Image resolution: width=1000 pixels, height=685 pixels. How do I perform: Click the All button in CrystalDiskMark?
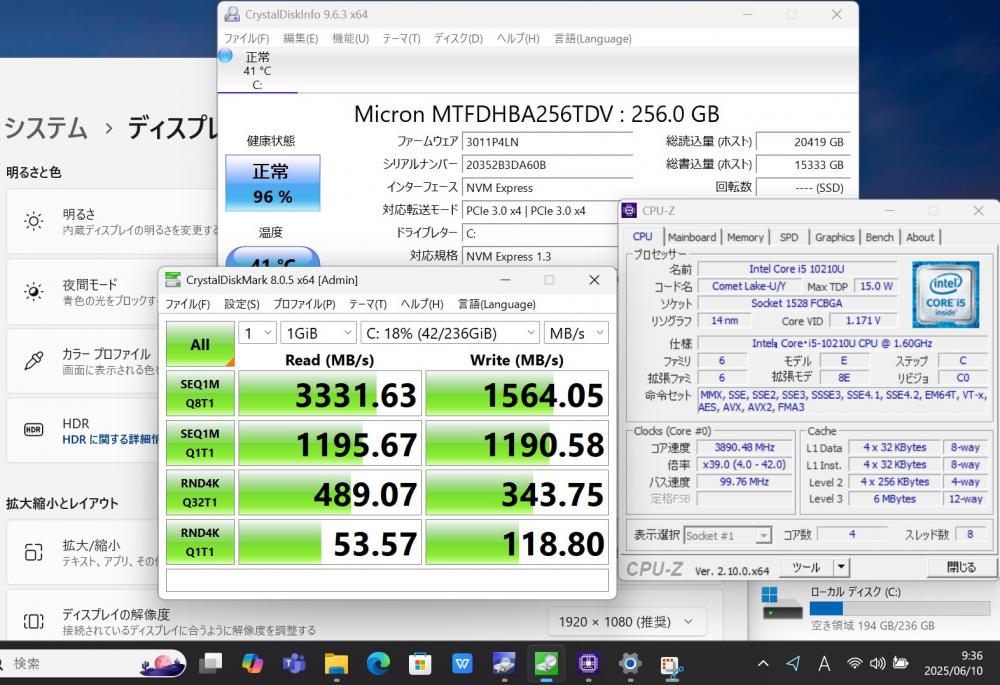click(x=200, y=344)
